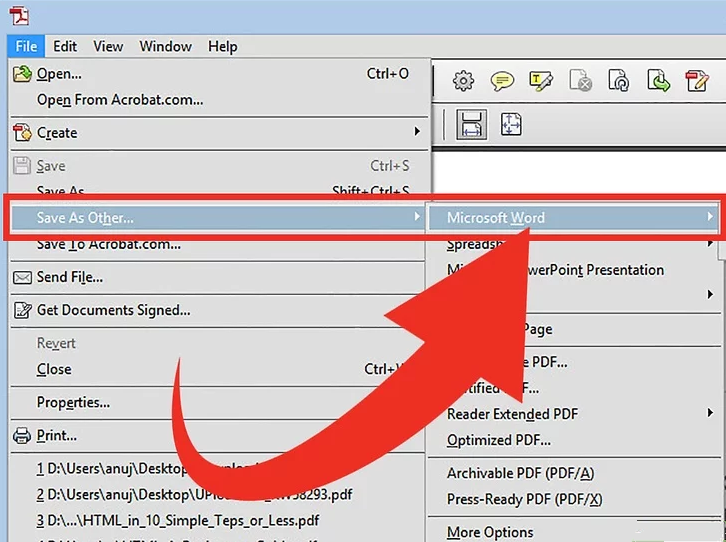Screen dimensions: 726x542
Task: Open the Window menu
Action: coord(165,46)
